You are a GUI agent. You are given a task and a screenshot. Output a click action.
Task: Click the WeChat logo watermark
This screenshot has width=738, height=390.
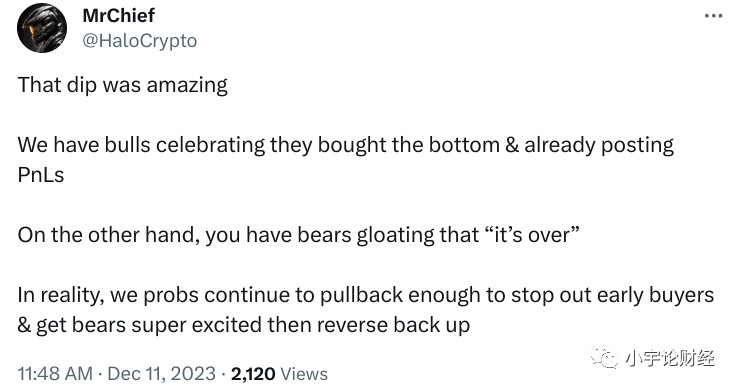(604, 357)
